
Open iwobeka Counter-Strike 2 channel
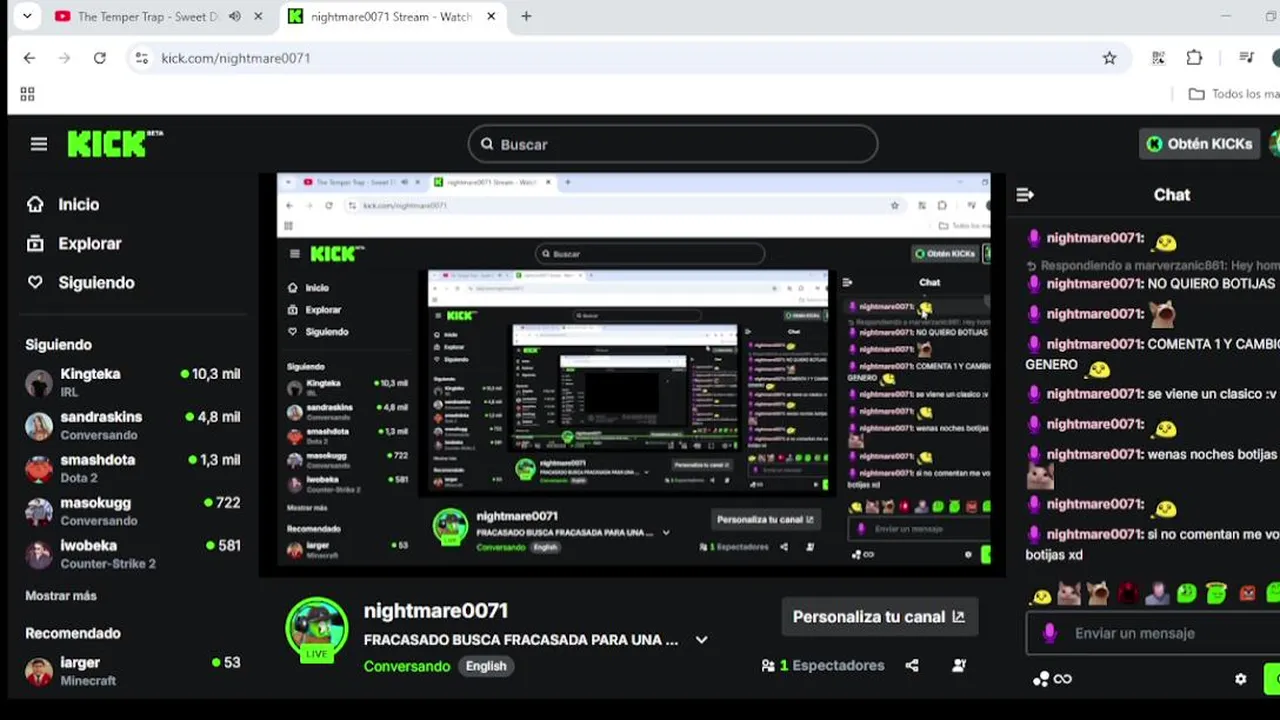133,554
